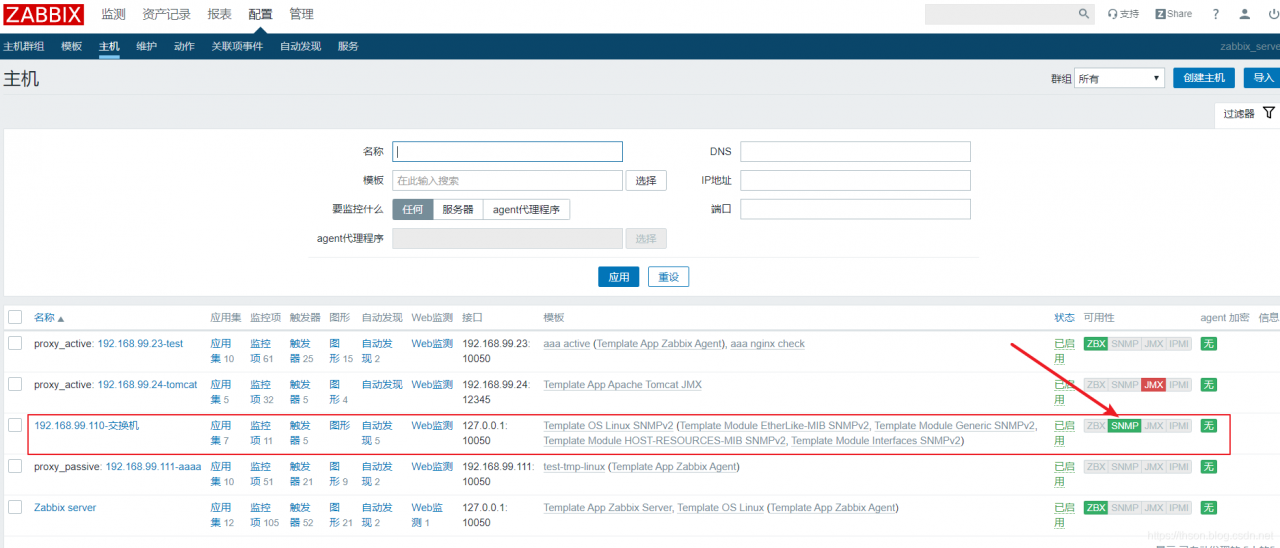Open 已启用 status of tomcat host

click(x=1065, y=392)
